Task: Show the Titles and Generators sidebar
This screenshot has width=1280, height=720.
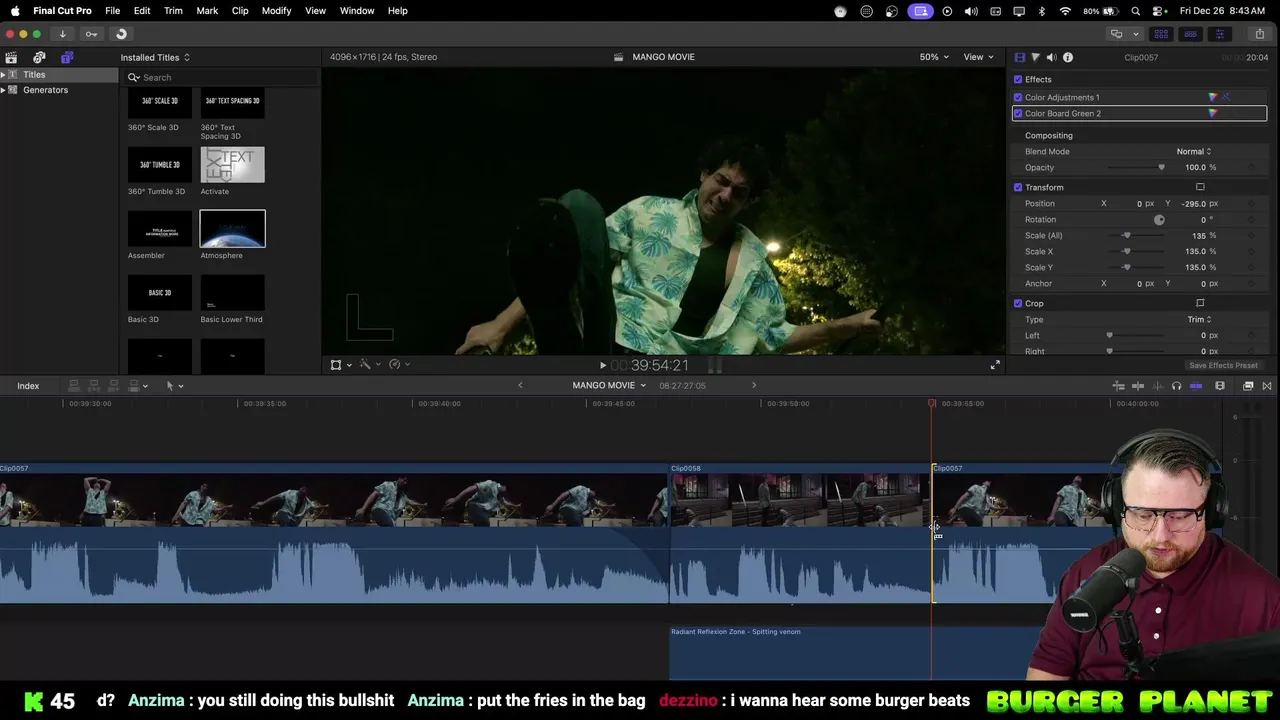Action: [x=67, y=57]
